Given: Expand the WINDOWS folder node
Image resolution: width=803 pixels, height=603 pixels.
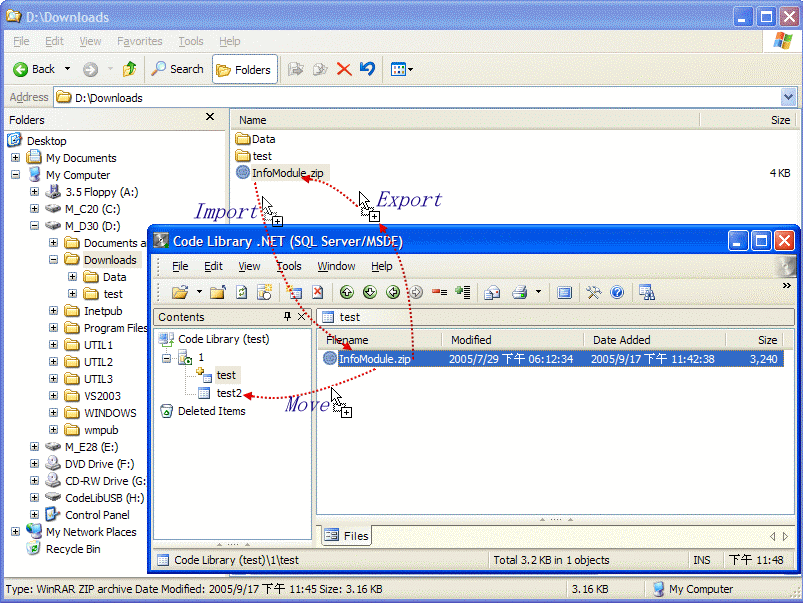Looking at the screenshot, I should (x=53, y=412).
